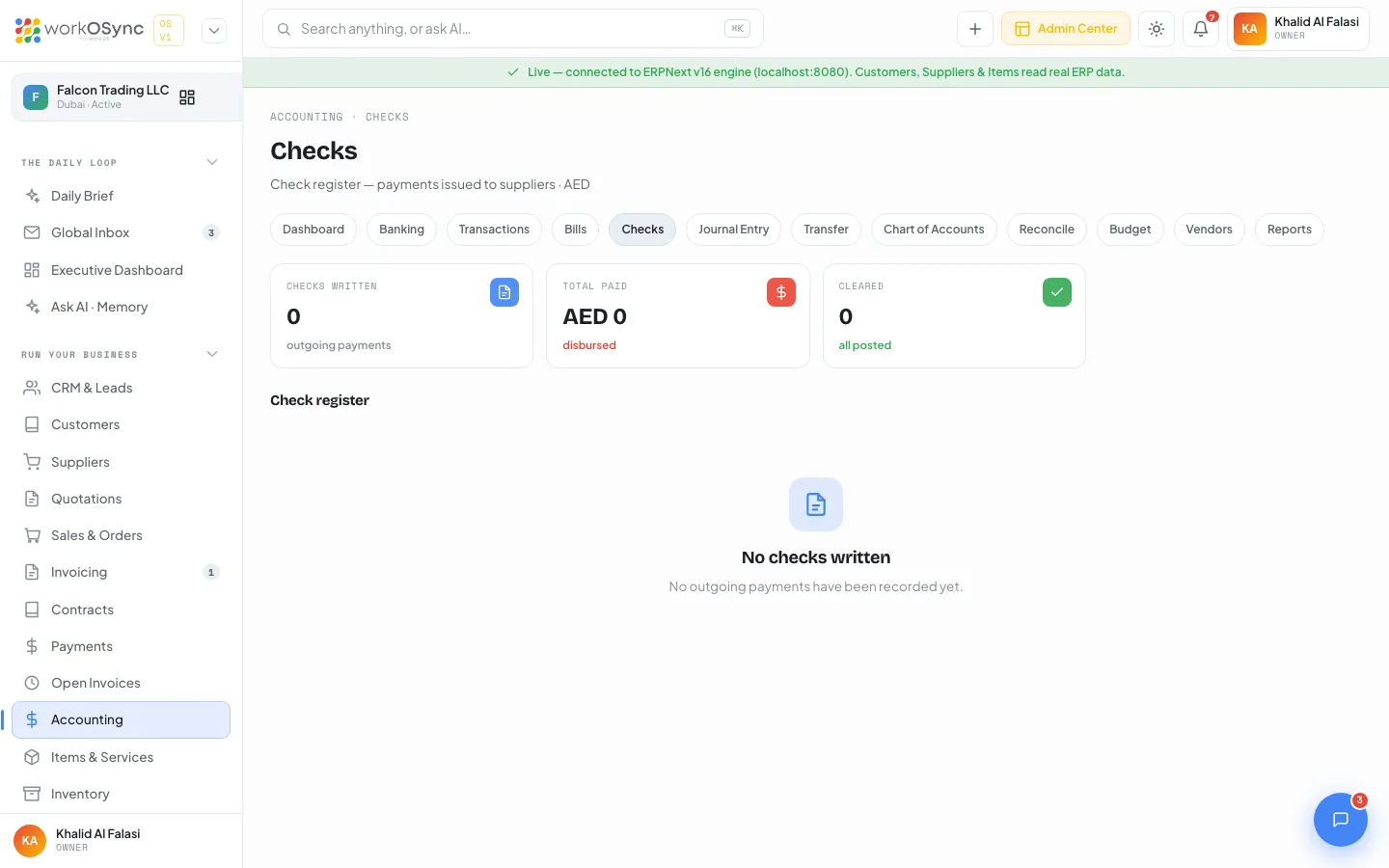
Task: Open Contracts in the sidebar
Action: 122,610
